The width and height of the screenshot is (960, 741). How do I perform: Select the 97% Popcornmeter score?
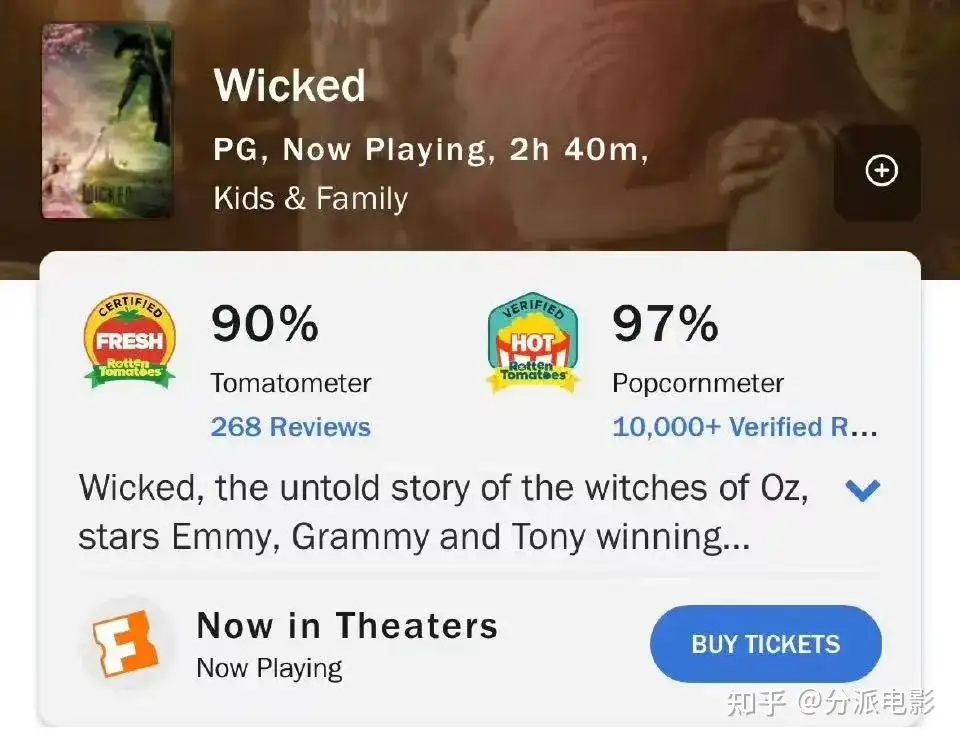point(666,324)
